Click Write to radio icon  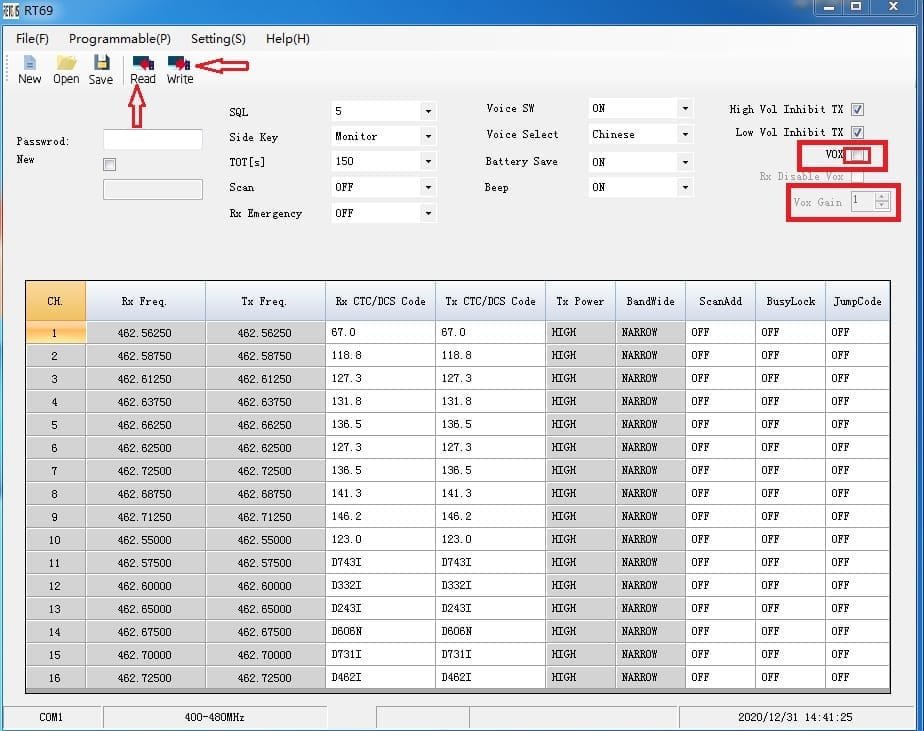pyautogui.click(x=180, y=63)
